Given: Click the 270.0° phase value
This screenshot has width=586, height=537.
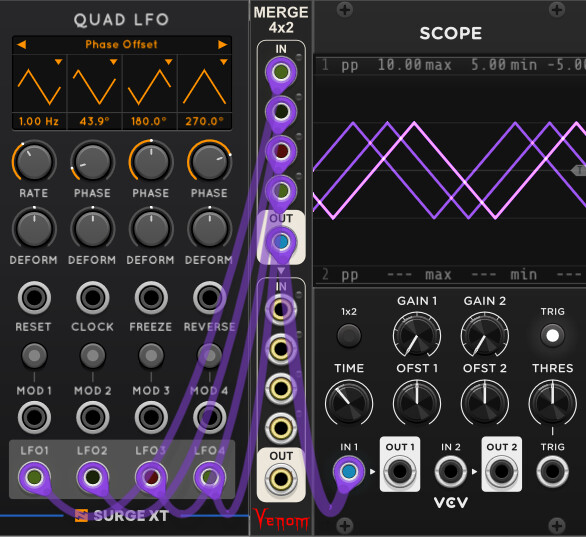Looking at the screenshot, I should pos(204,121).
